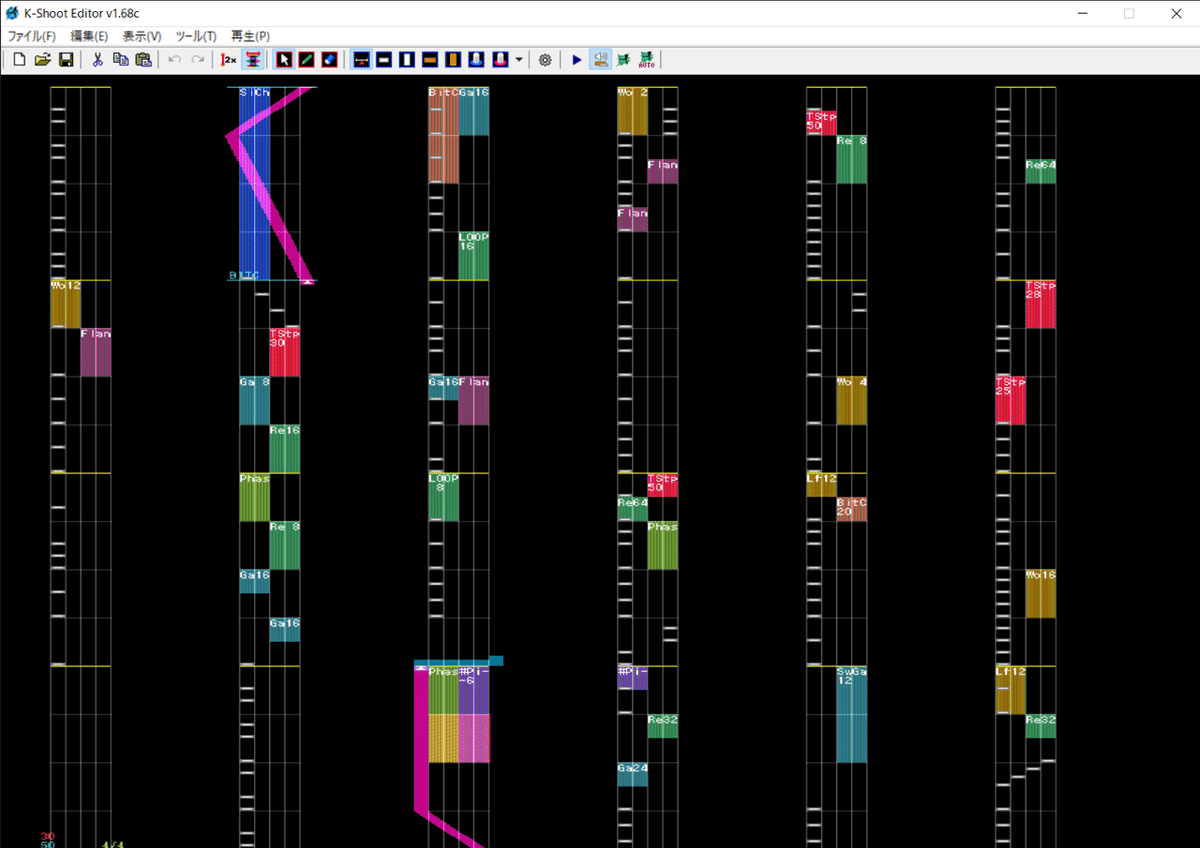Click the 4/4 time signature label
The width and height of the screenshot is (1200, 848).
112,843
